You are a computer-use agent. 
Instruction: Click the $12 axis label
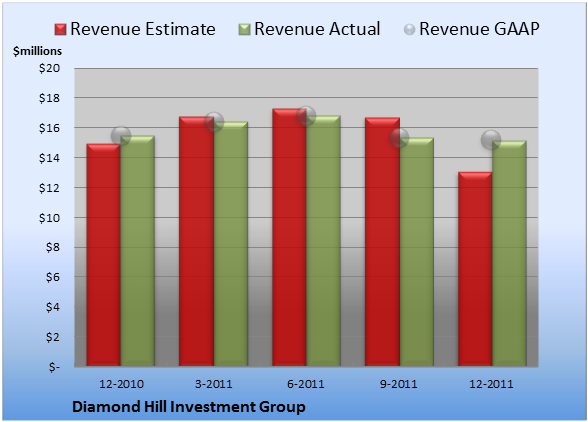[x=50, y=188]
